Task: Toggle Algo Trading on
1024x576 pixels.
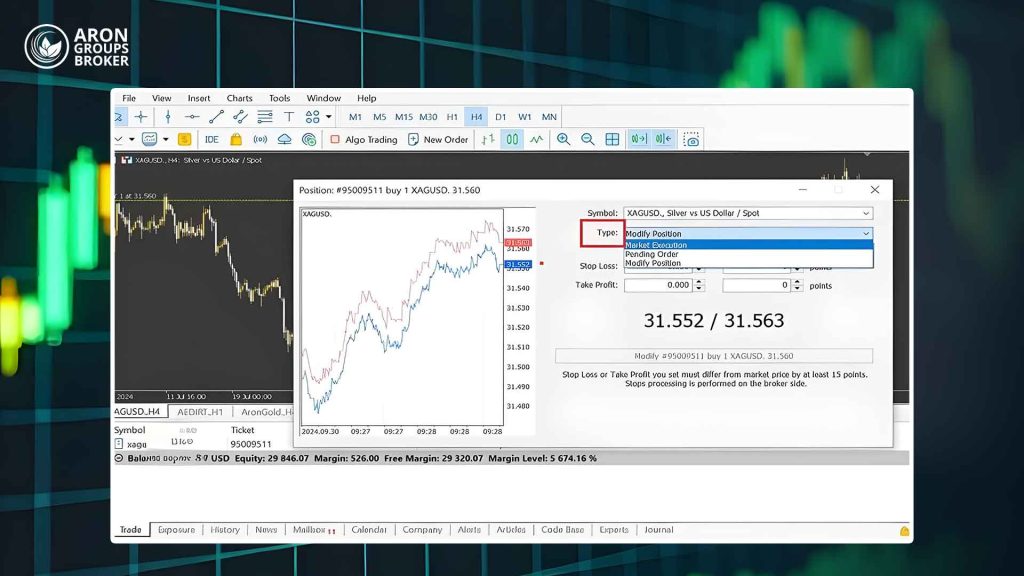Action: coord(364,139)
